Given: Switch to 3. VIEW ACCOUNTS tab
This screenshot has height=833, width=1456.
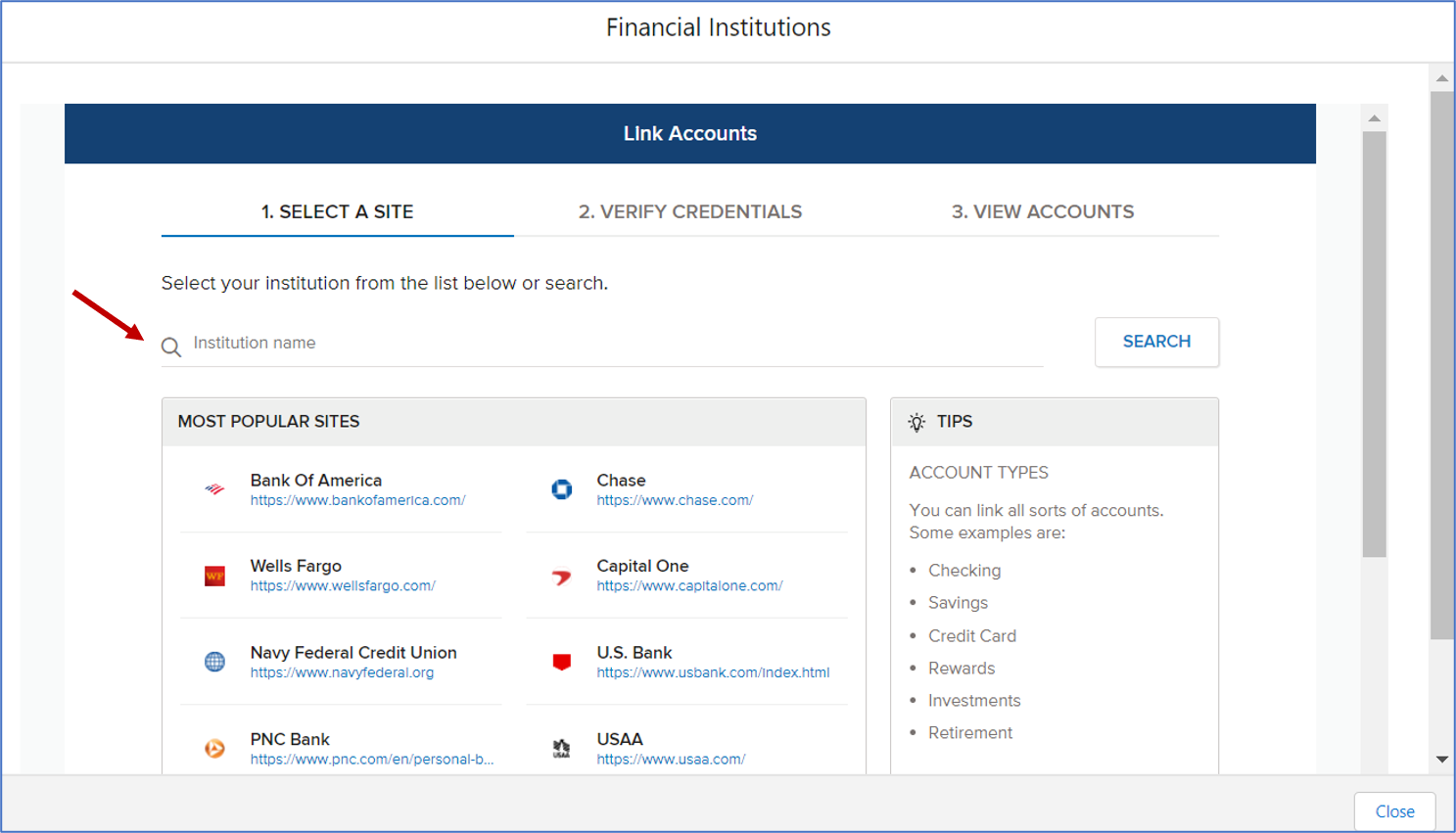Looking at the screenshot, I should click(1043, 211).
